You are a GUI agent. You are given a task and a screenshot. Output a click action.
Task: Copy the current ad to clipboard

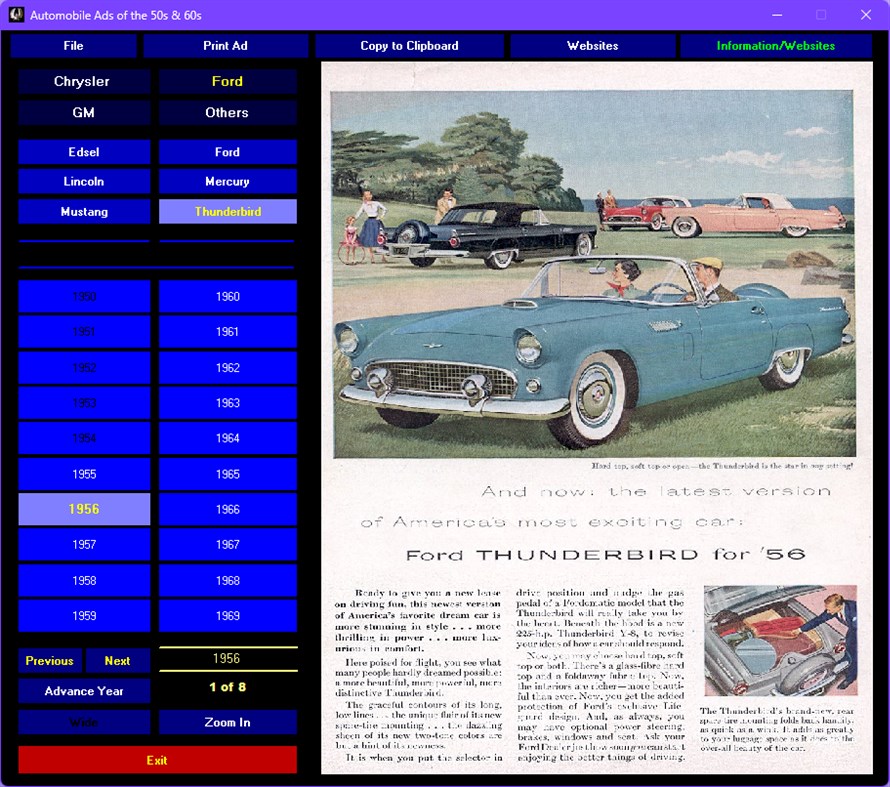[409, 45]
